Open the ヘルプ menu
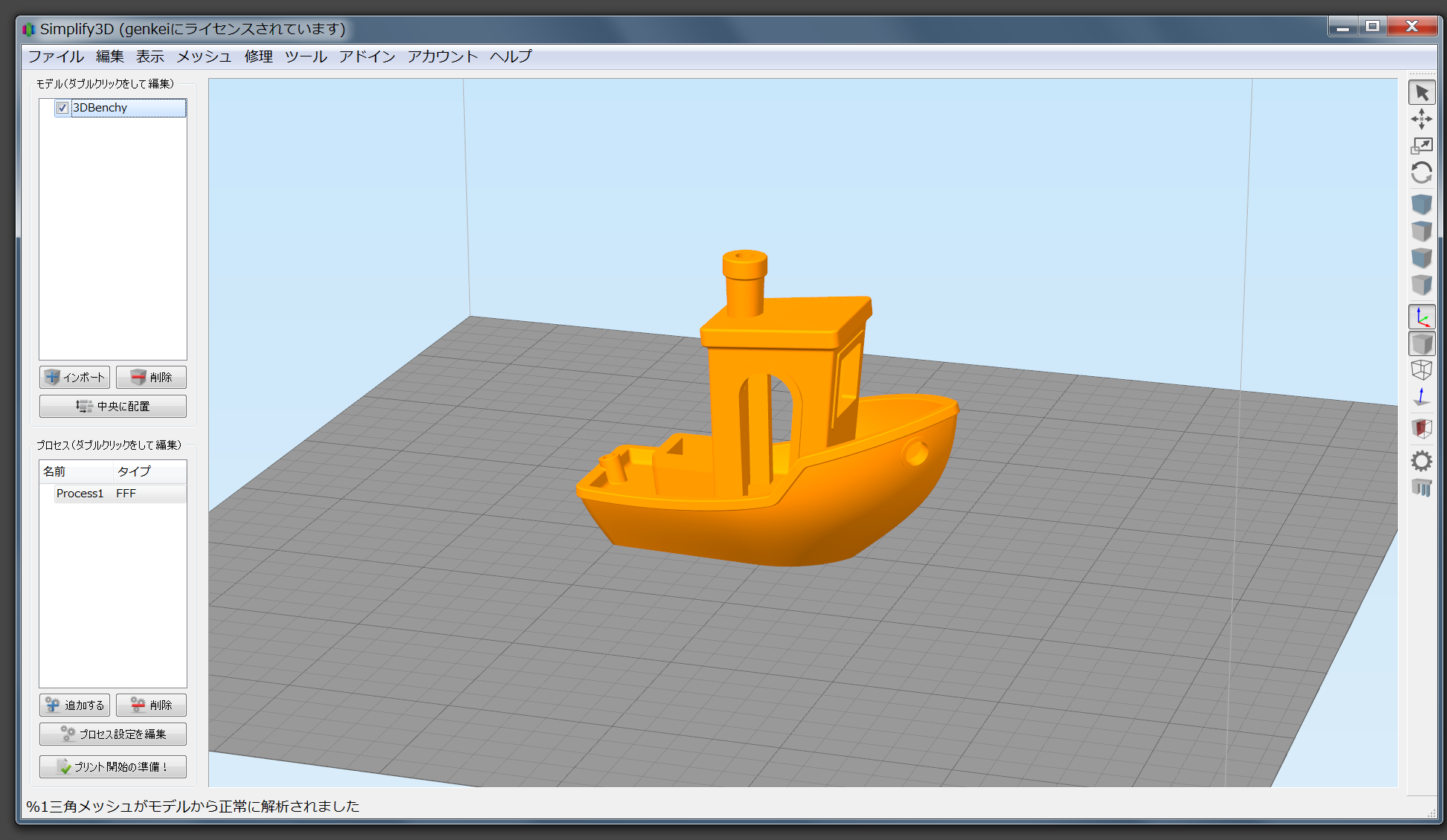This screenshot has height=840, width=1447. point(511,56)
